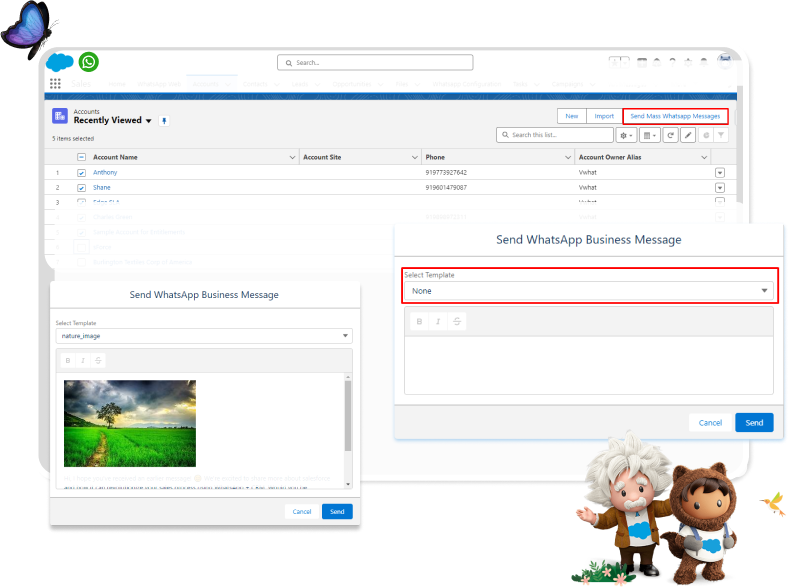This screenshot has width=789, height=587.
Task: Click phone number 919601479087
Action: [446, 188]
